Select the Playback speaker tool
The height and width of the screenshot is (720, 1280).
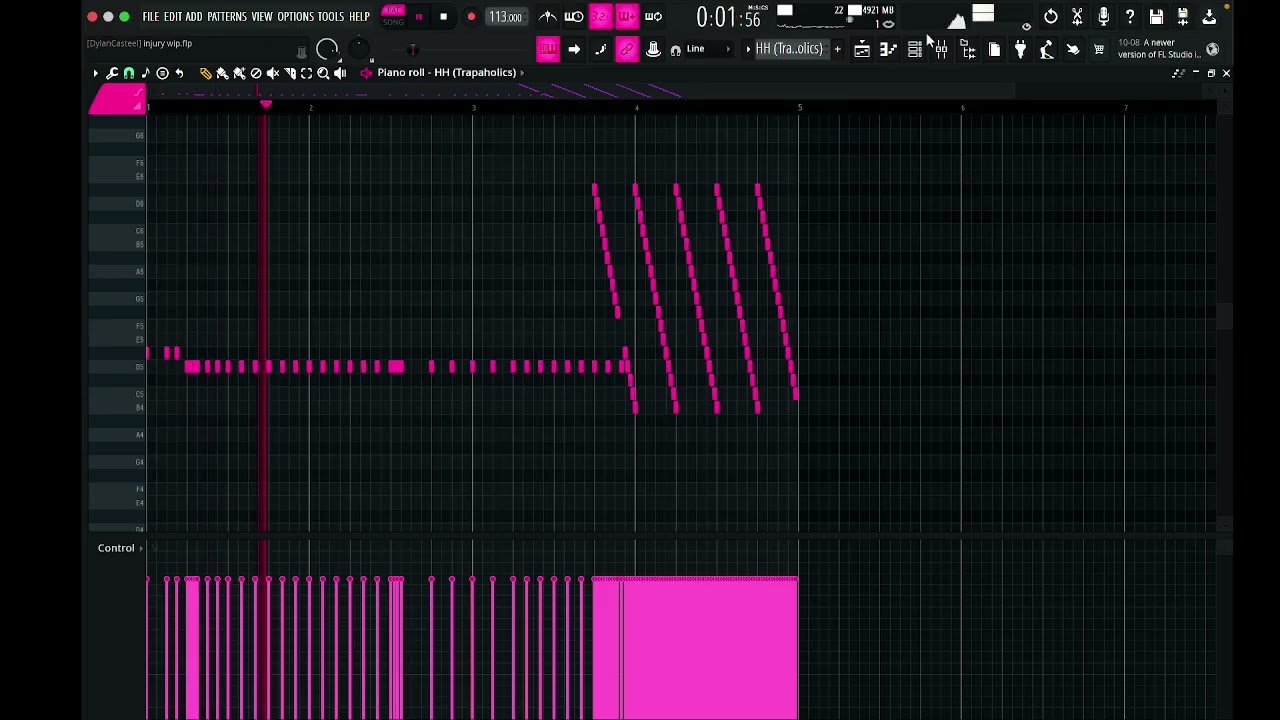[340, 73]
